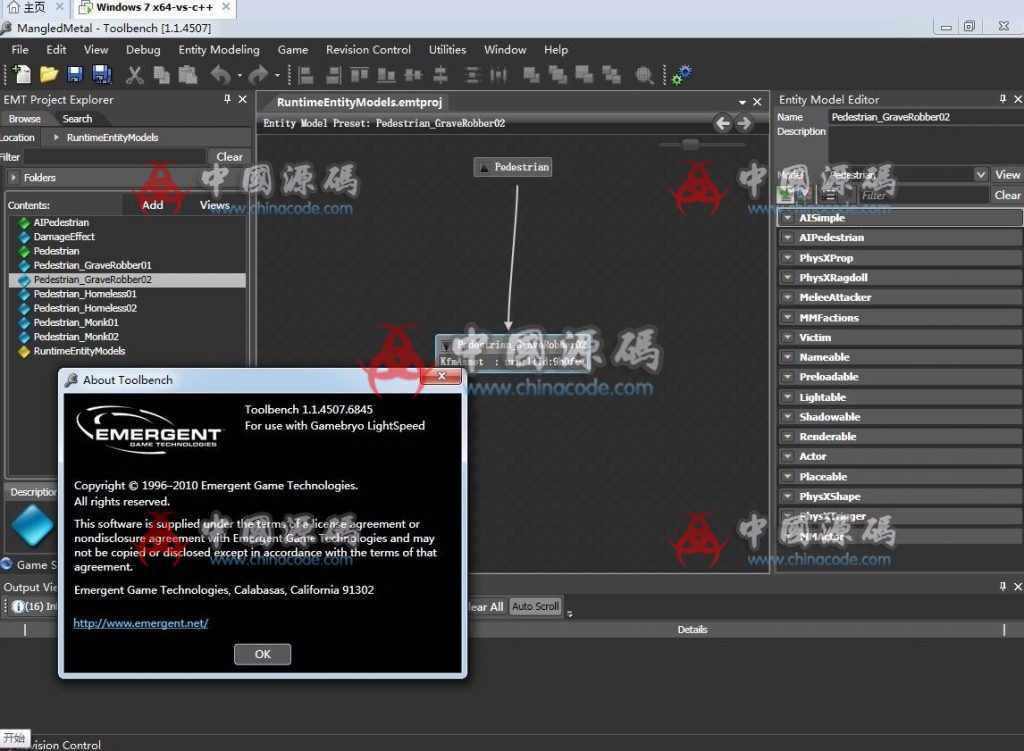The width and height of the screenshot is (1024, 751).
Task: Select AIPedestrian in Contents list
Action: click(x=61, y=222)
